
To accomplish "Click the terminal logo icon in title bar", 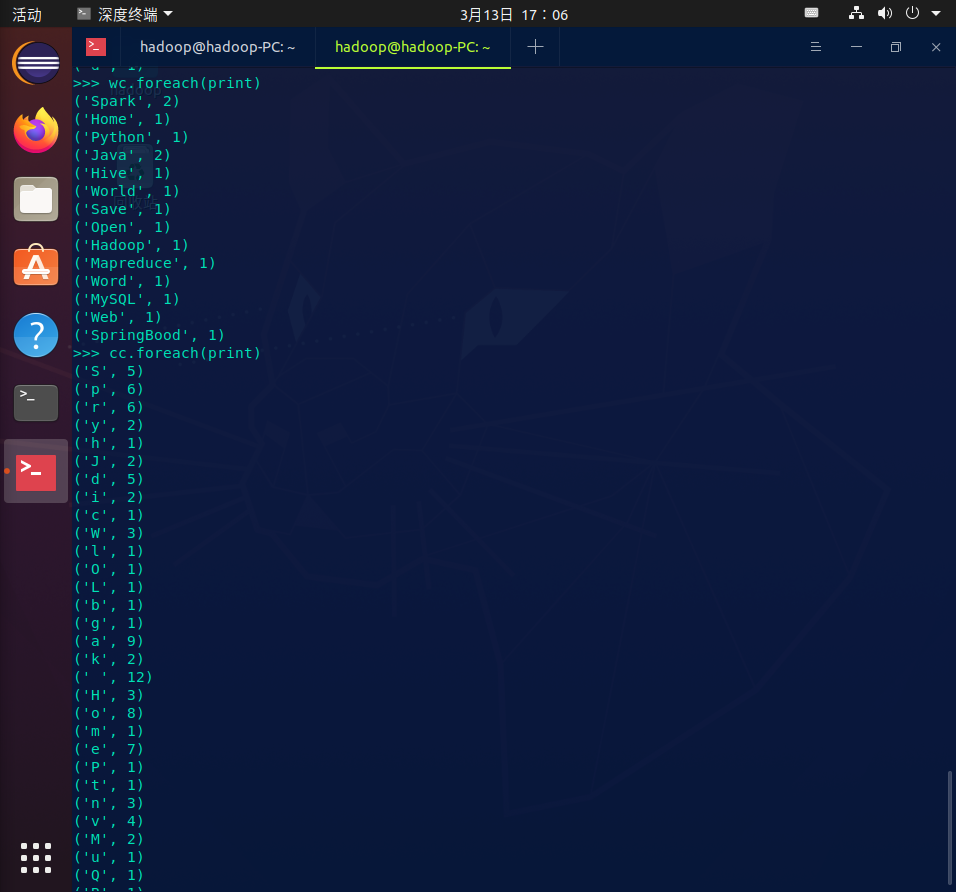I will 96,47.
